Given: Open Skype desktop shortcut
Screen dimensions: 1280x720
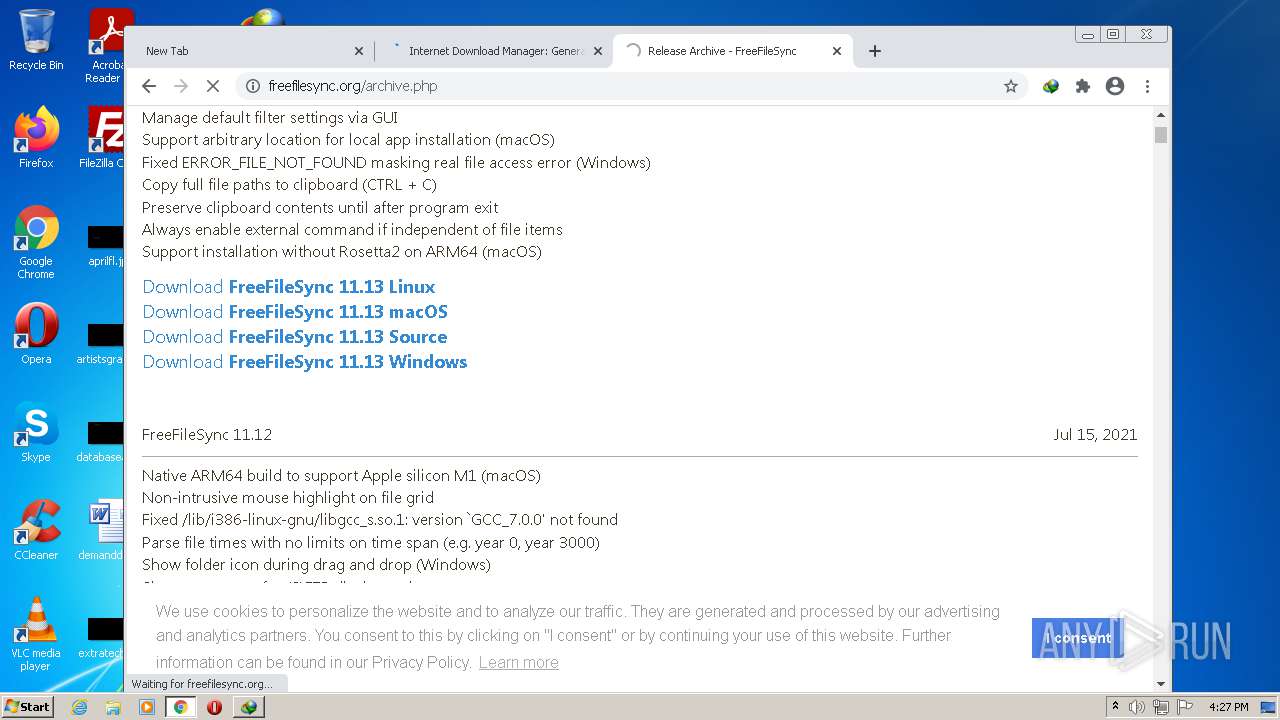Looking at the screenshot, I should coord(36,432).
